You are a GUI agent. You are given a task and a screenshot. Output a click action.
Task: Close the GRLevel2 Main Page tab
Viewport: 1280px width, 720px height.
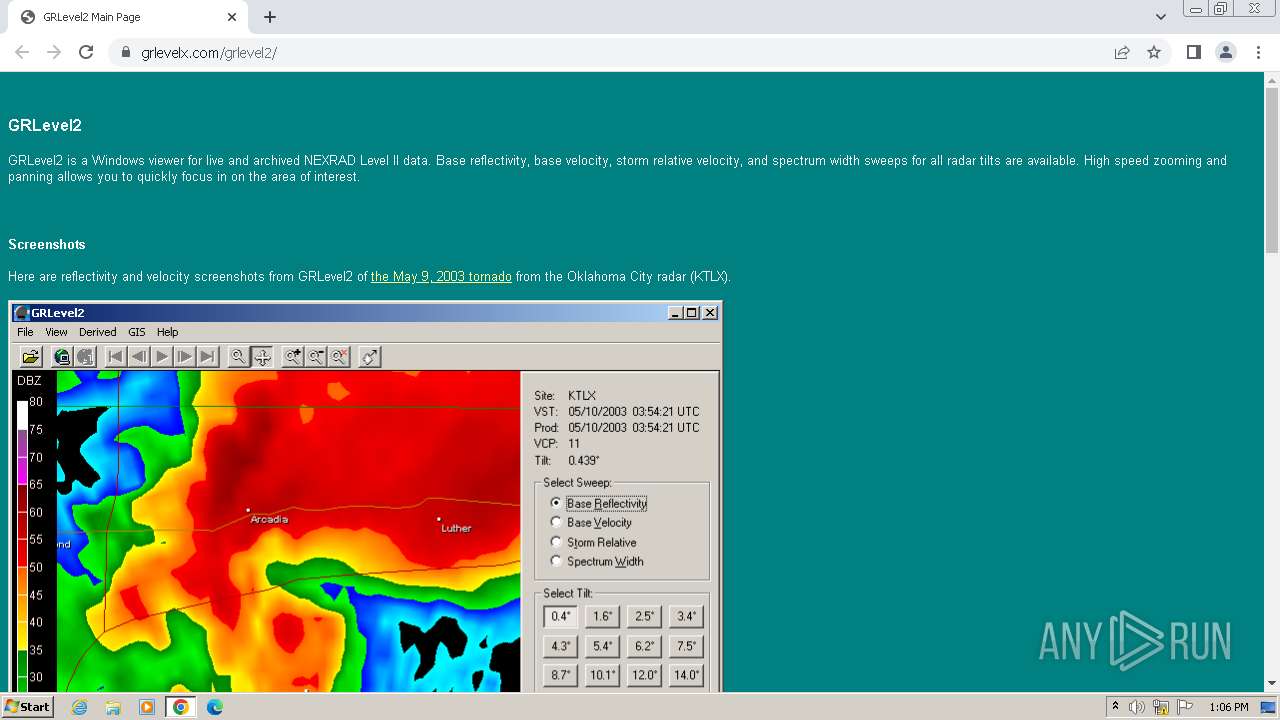pyautogui.click(x=232, y=17)
